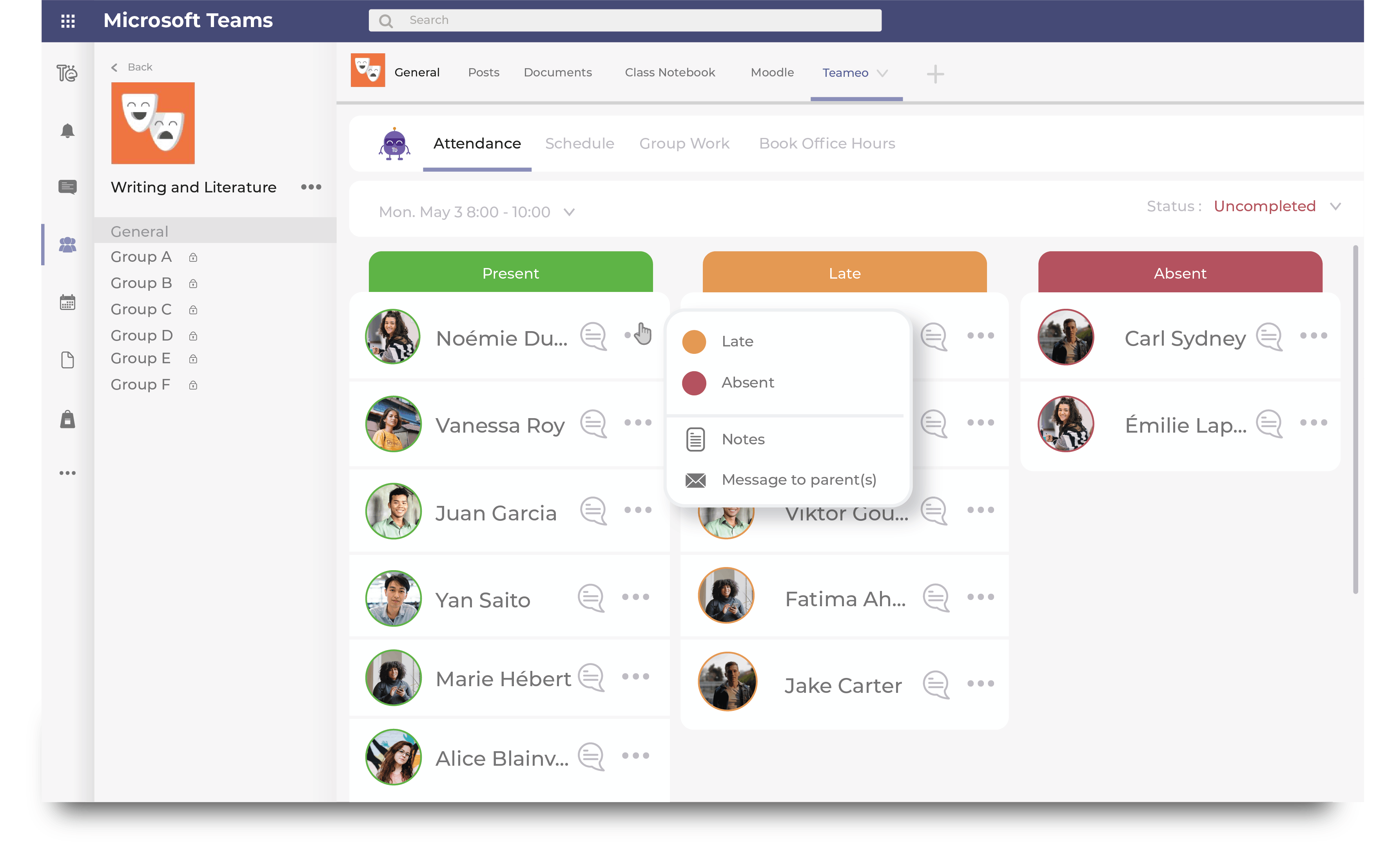Open the Teams calendar icon
This screenshot has height=868, width=1388.
click(67, 302)
